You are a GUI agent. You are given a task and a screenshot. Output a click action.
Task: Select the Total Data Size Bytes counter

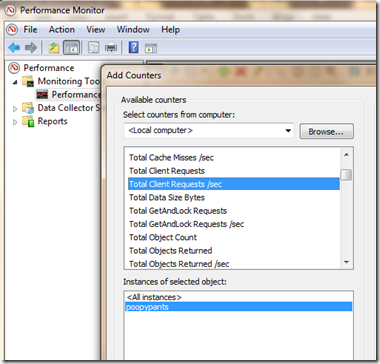tap(167, 197)
